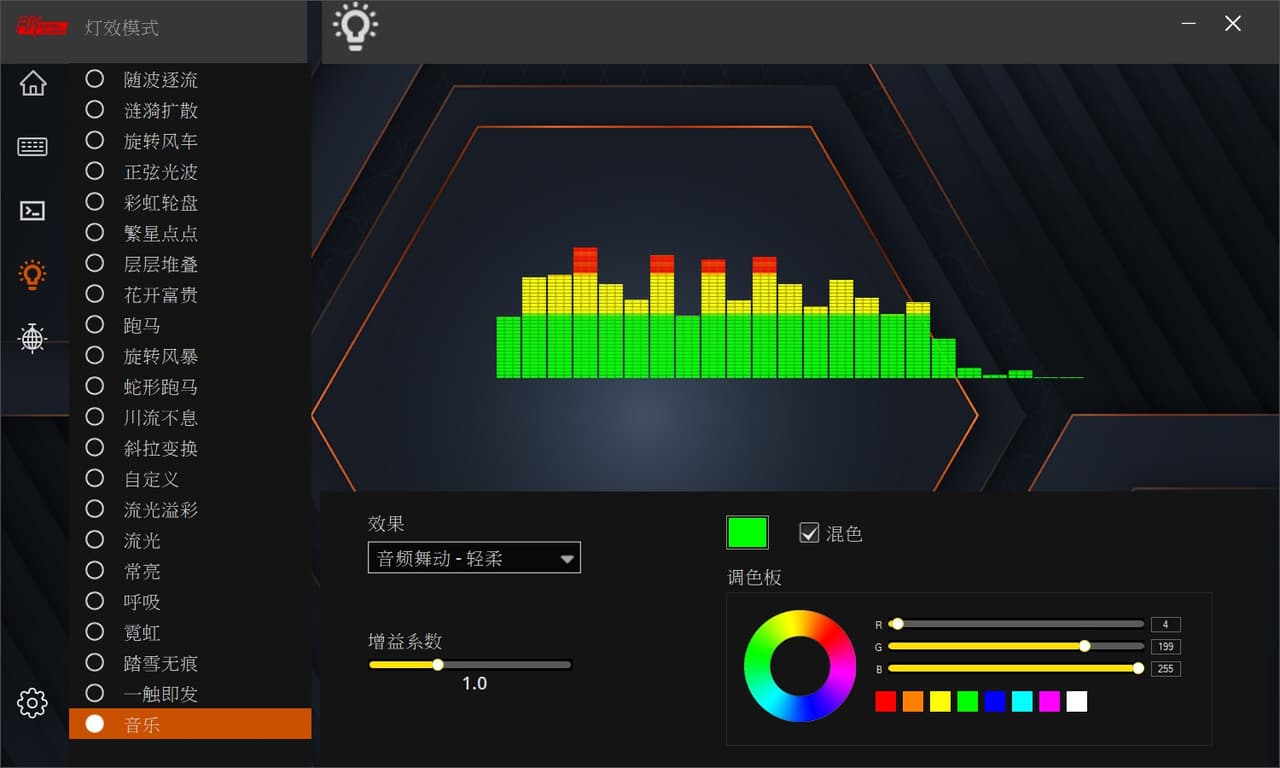Click the B value field showing 255
Viewport: 1280px width, 768px height.
click(x=1166, y=668)
